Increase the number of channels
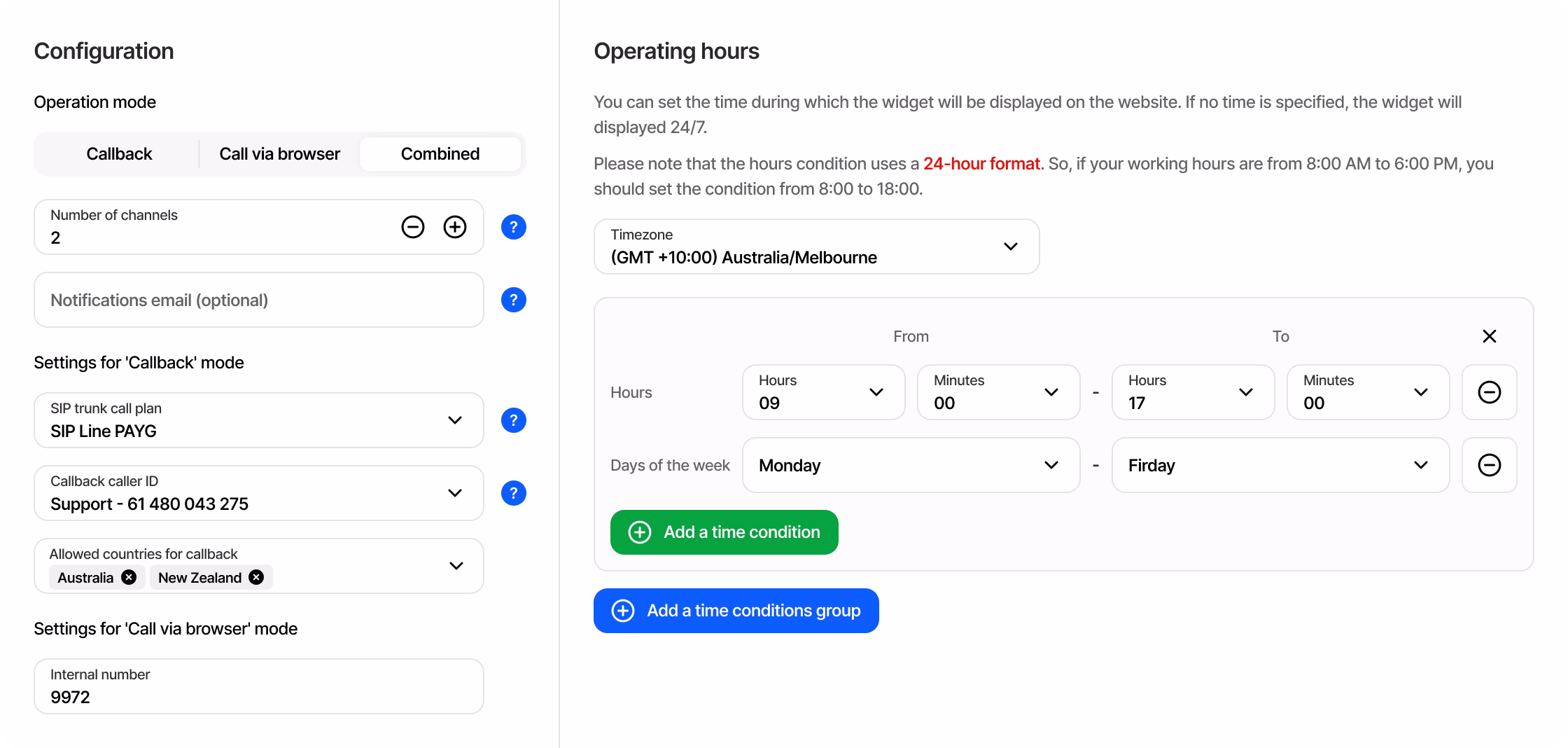This screenshot has width=1568, height=748. [455, 227]
